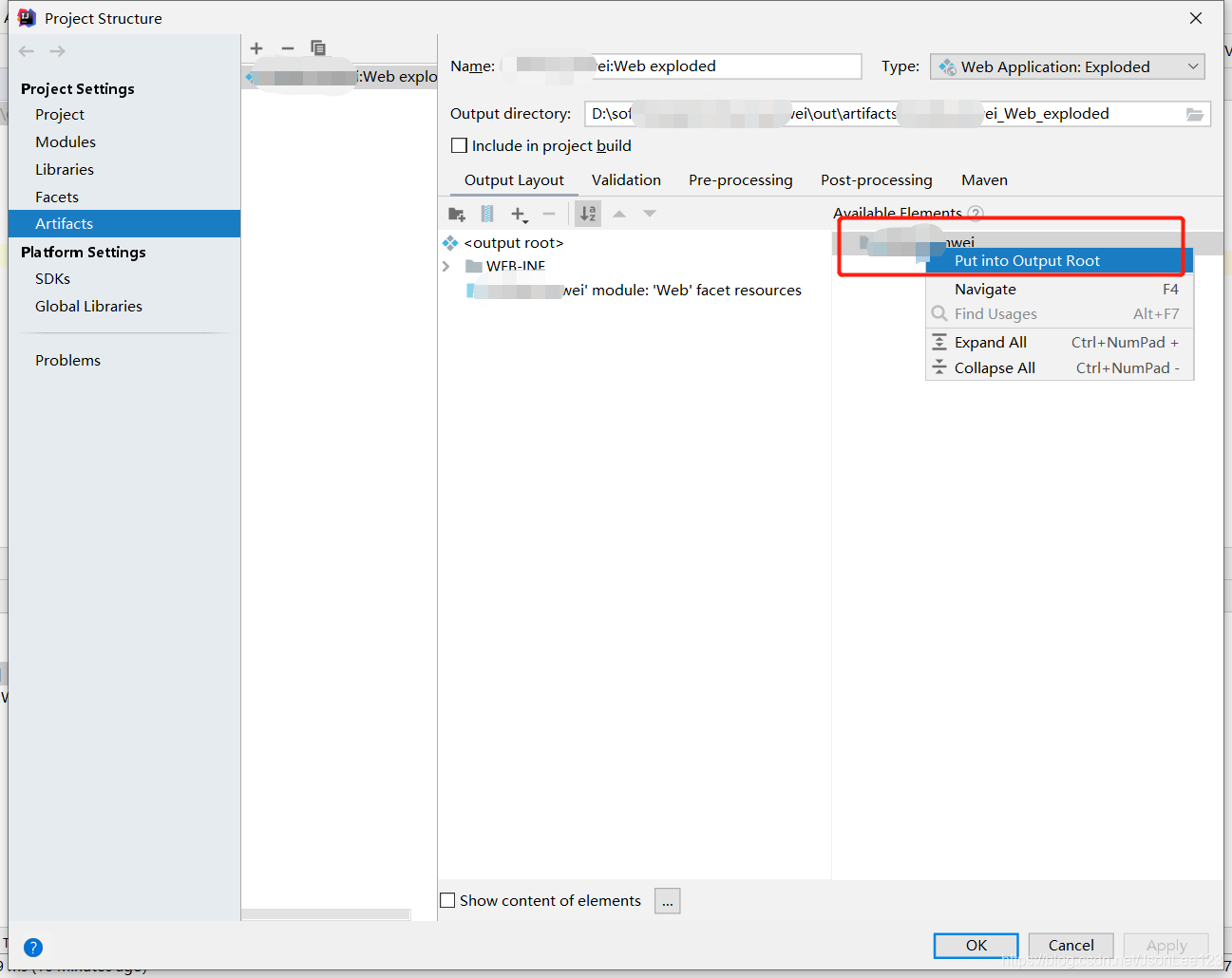This screenshot has height=978, width=1232.
Task: Confirm with the OK button
Action: 976,946
